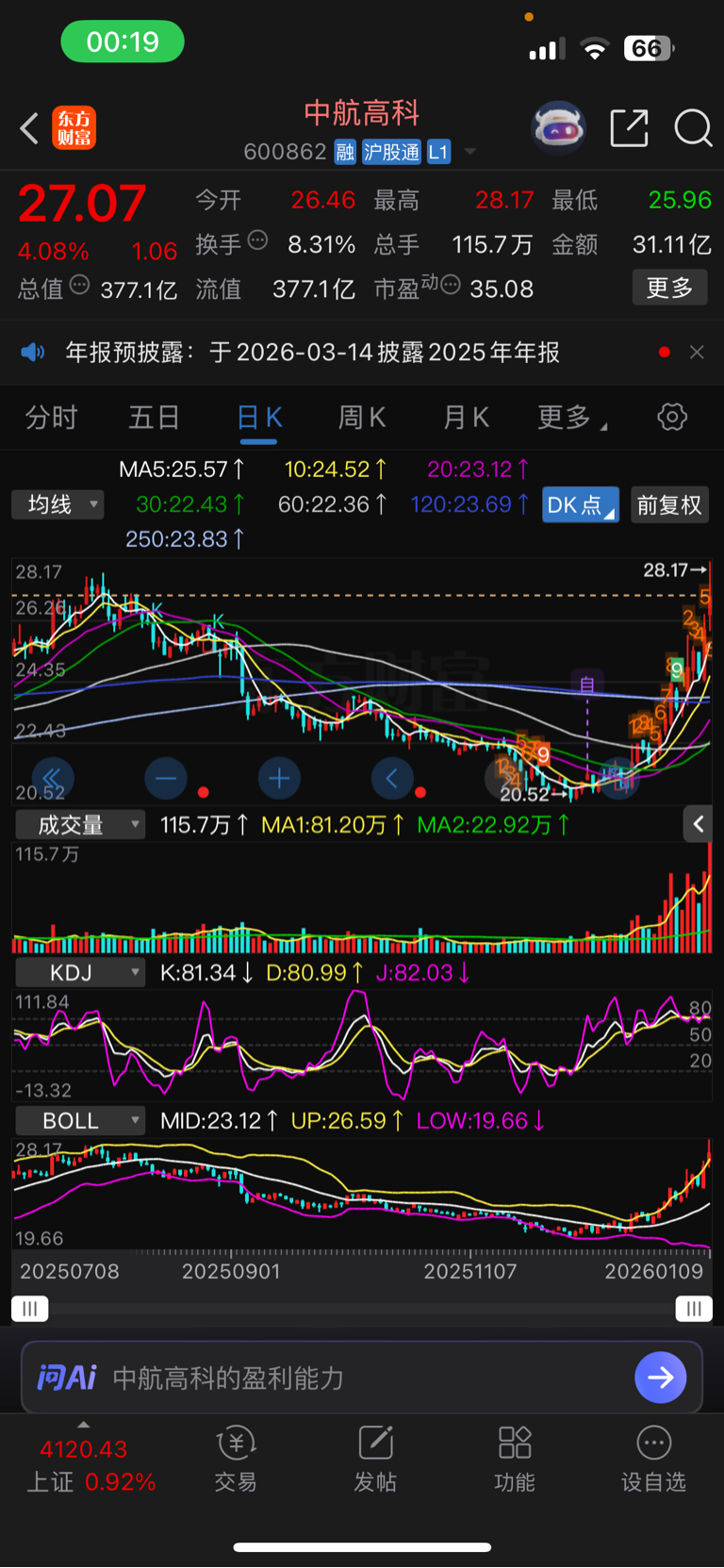Tap the back arrow at top left

tap(29, 128)
